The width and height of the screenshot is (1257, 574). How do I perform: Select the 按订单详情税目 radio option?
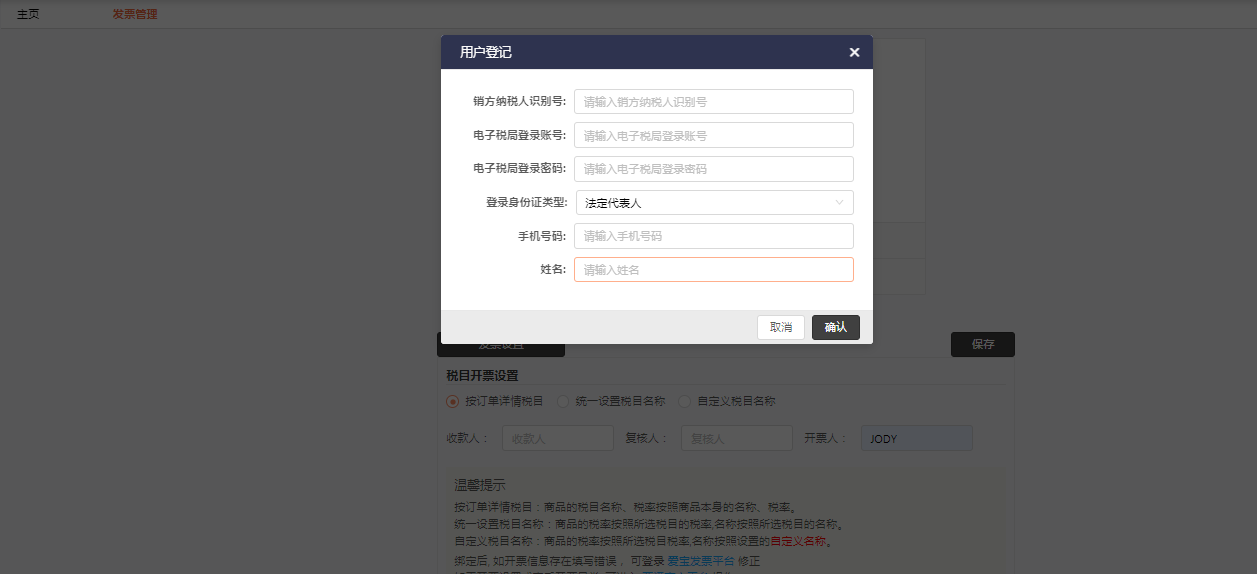(495, 401)
